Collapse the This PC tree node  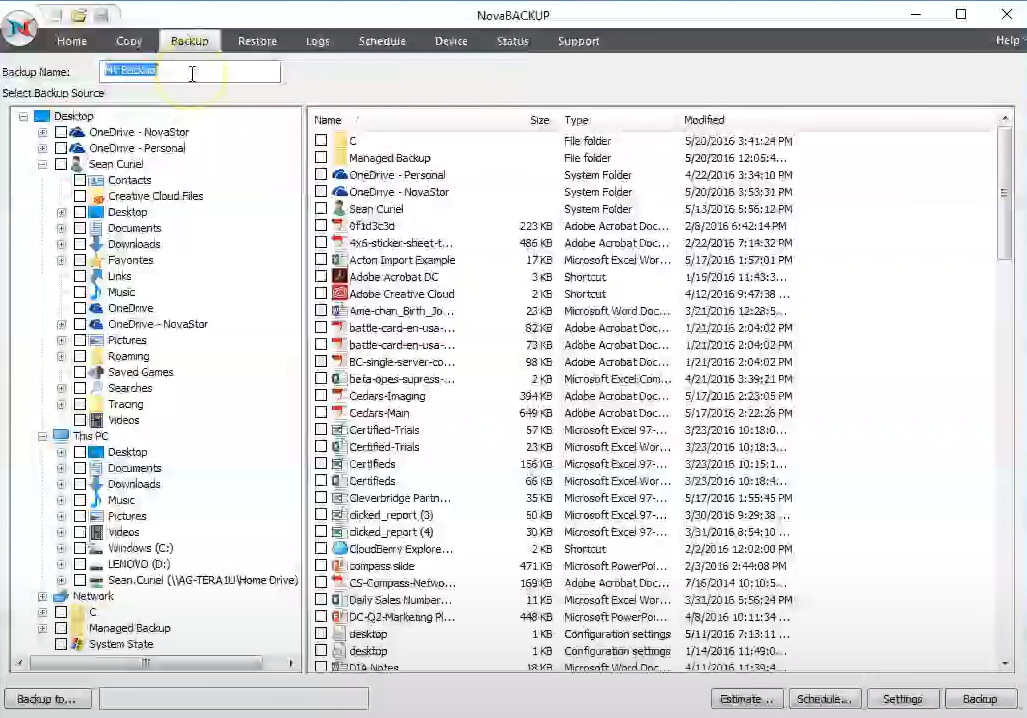[43, 436]
